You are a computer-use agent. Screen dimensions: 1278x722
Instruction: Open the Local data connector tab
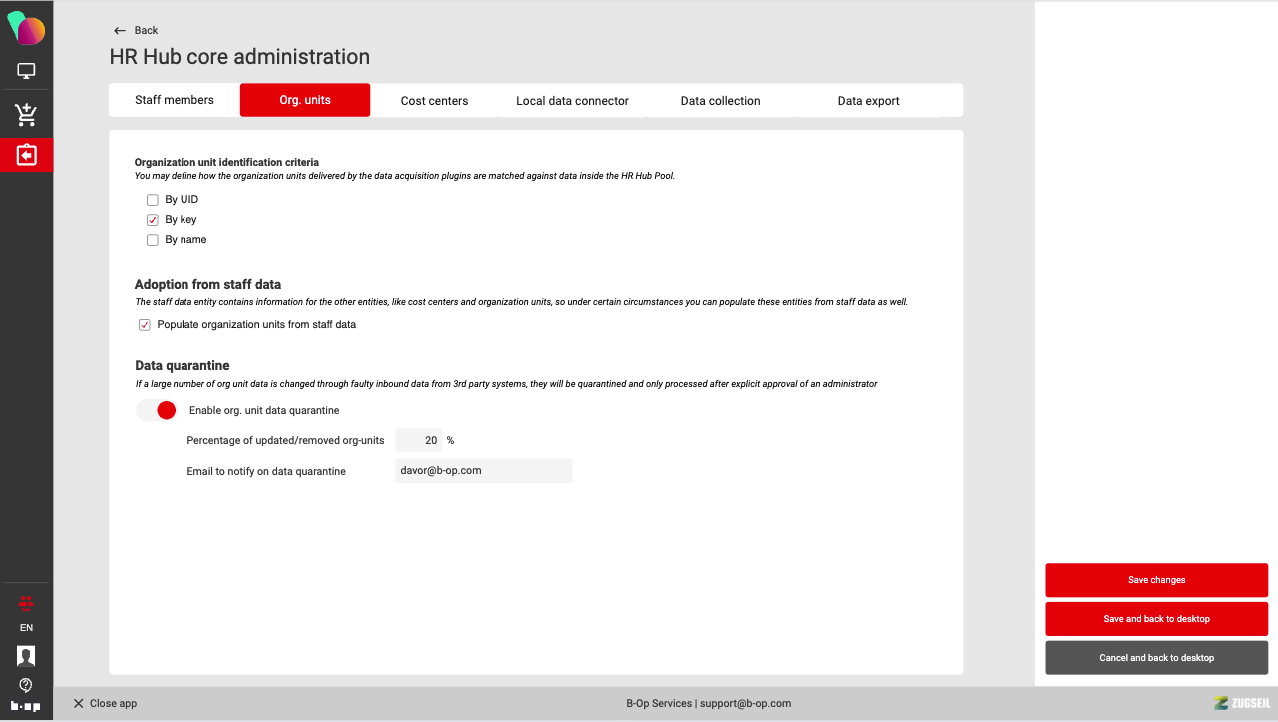572,101
